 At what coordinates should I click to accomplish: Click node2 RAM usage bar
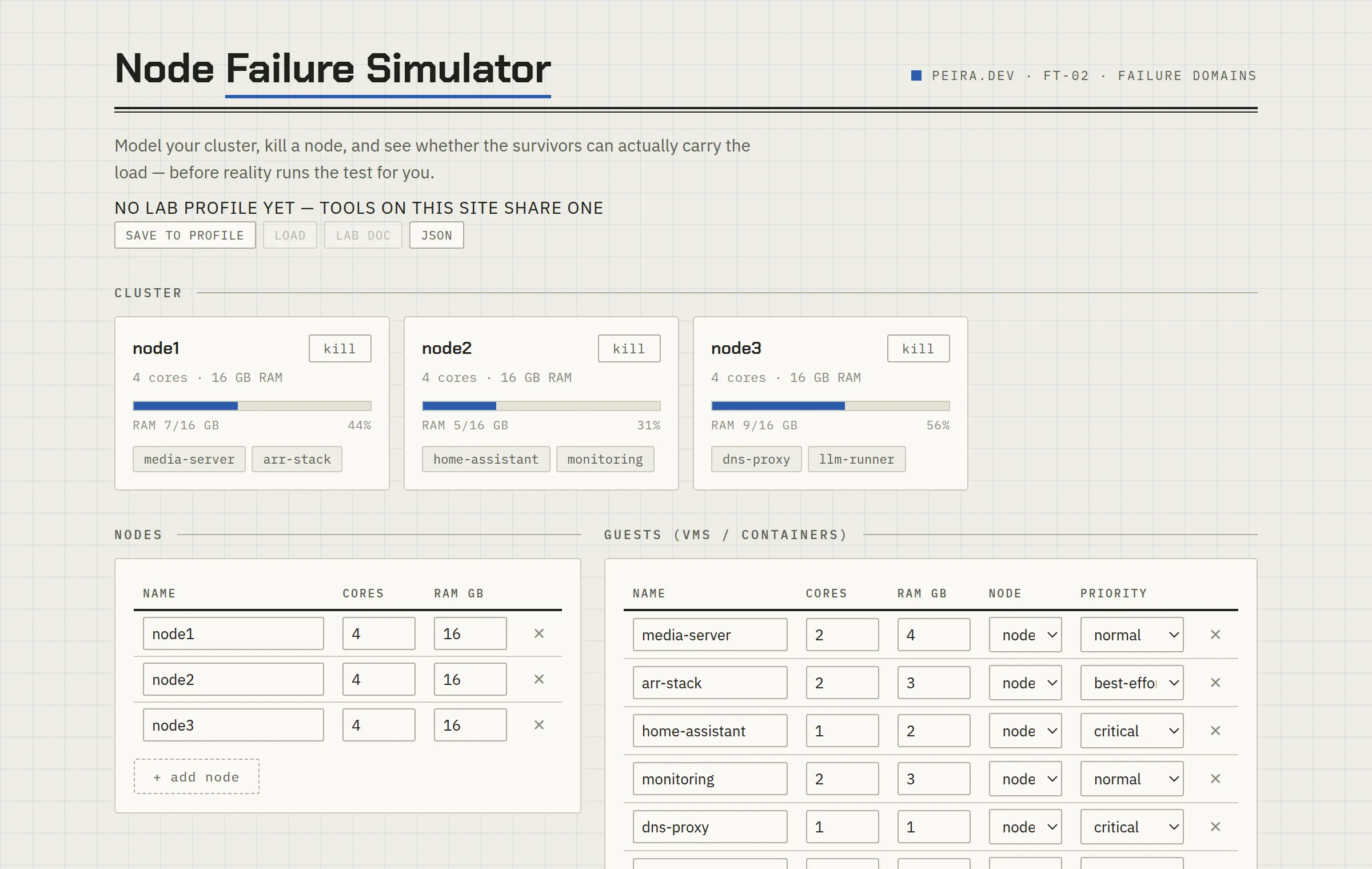point(541,406)
